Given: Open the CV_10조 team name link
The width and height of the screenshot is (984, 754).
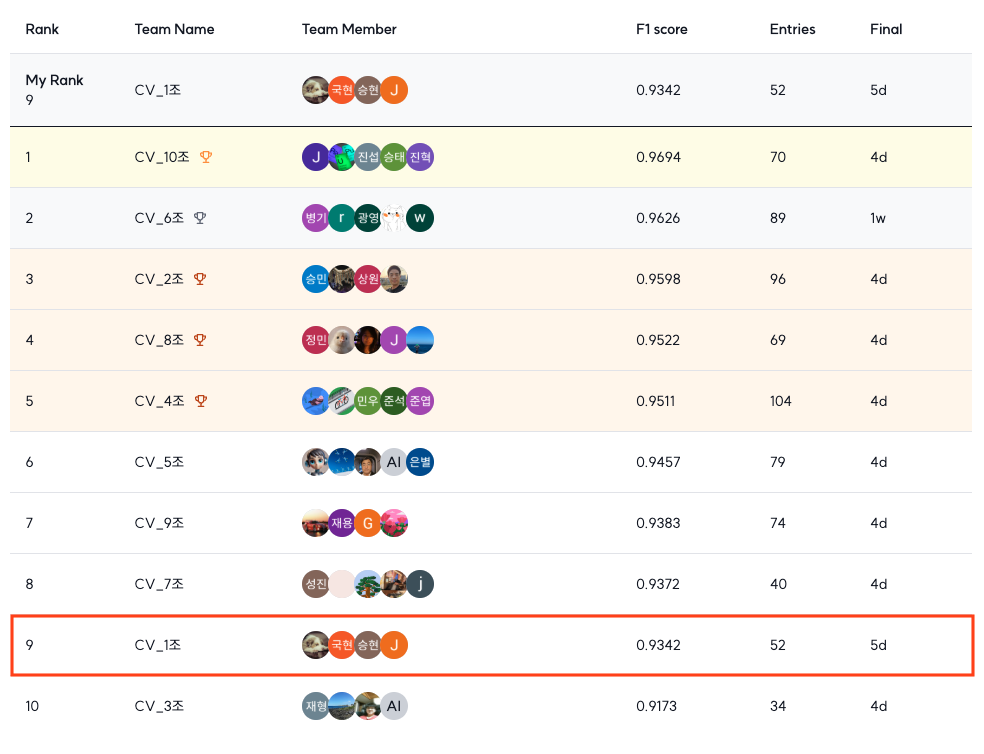Looking at the screenshot, I should click(x=162, y=157).
